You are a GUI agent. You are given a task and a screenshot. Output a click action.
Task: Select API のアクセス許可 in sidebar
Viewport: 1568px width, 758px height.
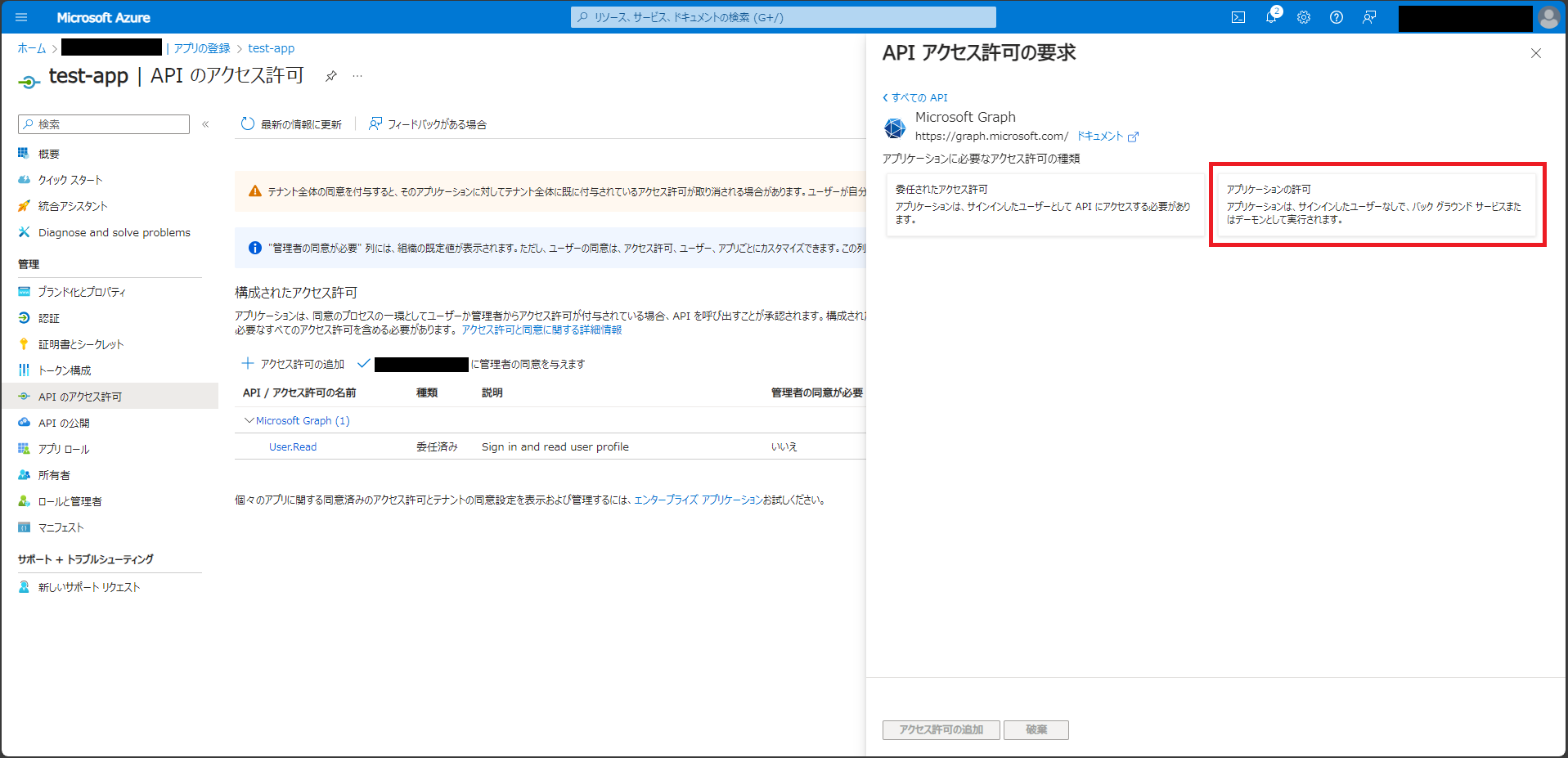110,397
